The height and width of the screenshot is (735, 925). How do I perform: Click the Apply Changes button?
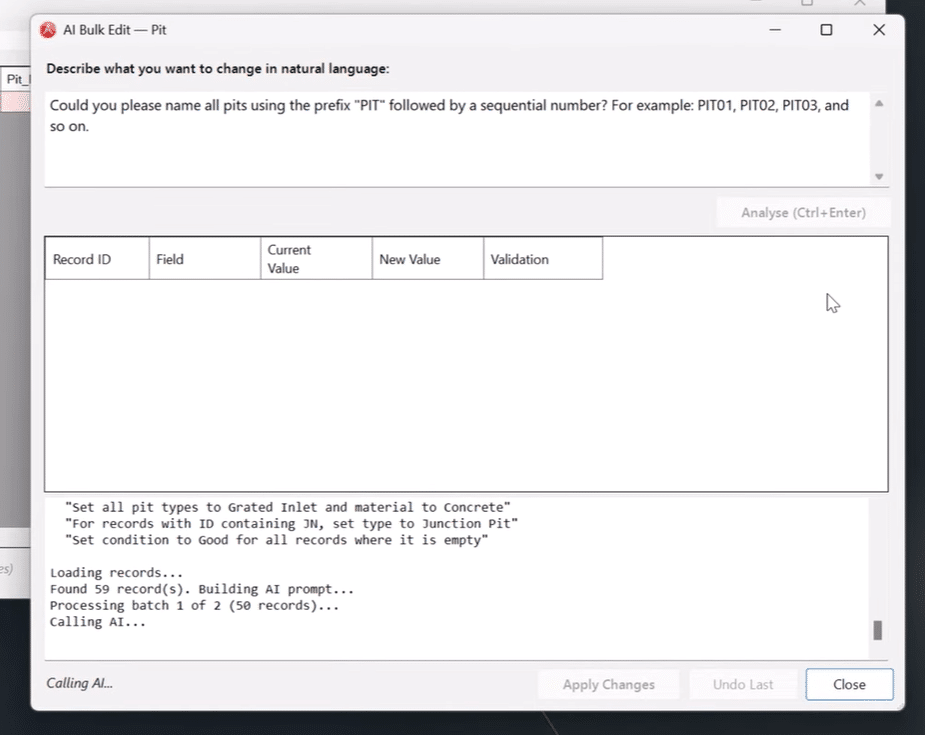(x=608, y=684)
